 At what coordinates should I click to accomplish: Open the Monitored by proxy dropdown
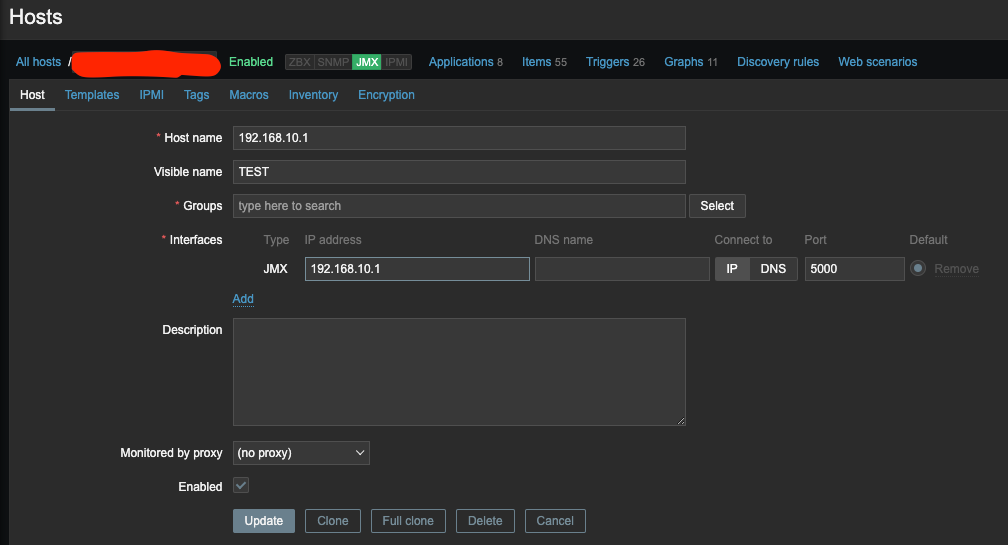[x=301, y=453]
